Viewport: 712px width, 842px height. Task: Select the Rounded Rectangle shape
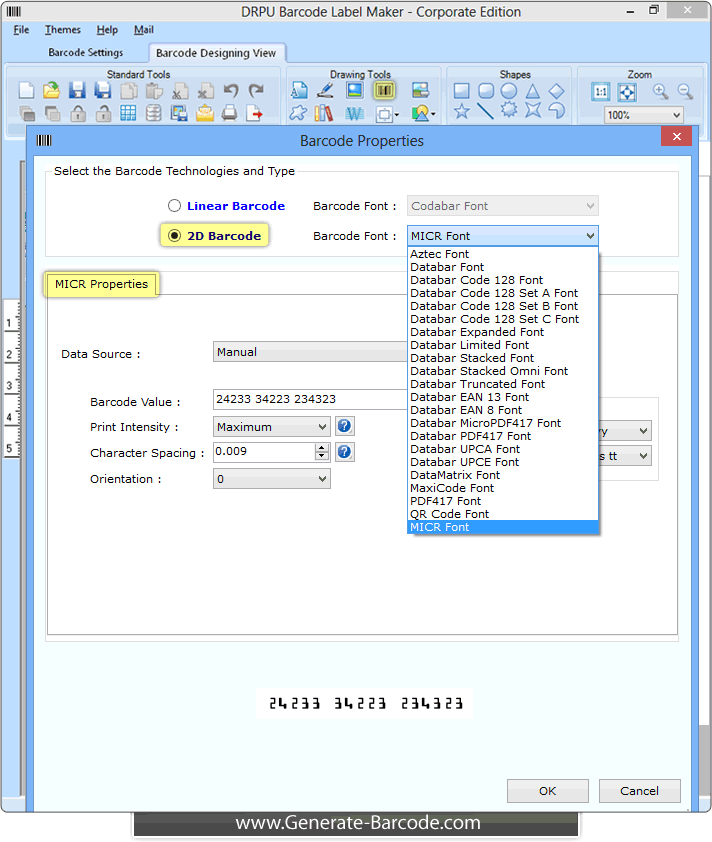[486, 91]
